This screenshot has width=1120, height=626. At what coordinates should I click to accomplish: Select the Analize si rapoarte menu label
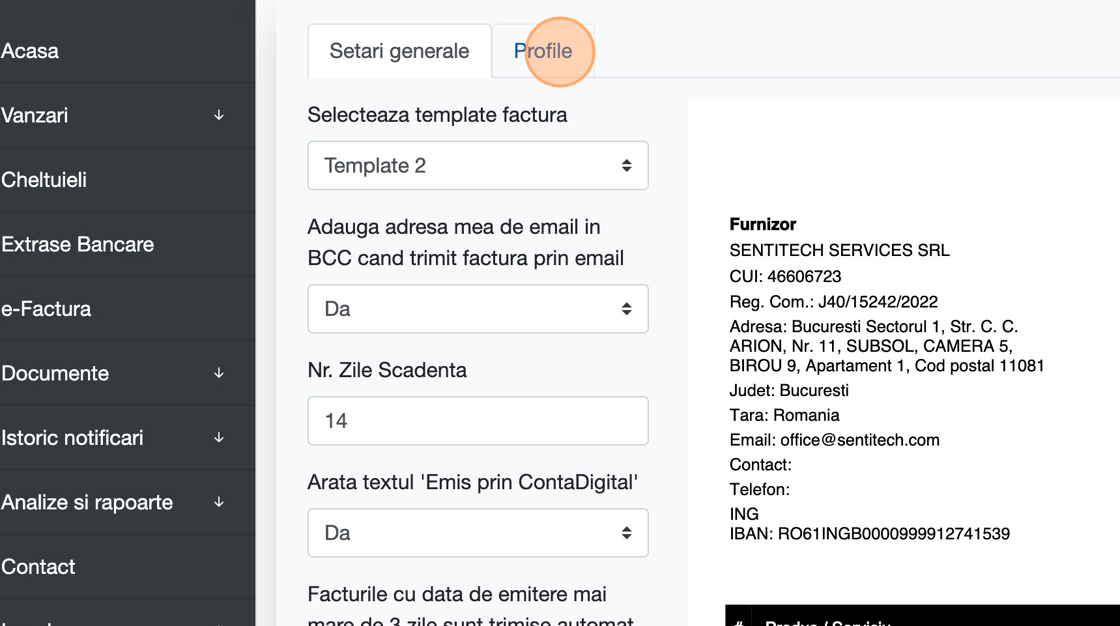[x=87, y=502]
